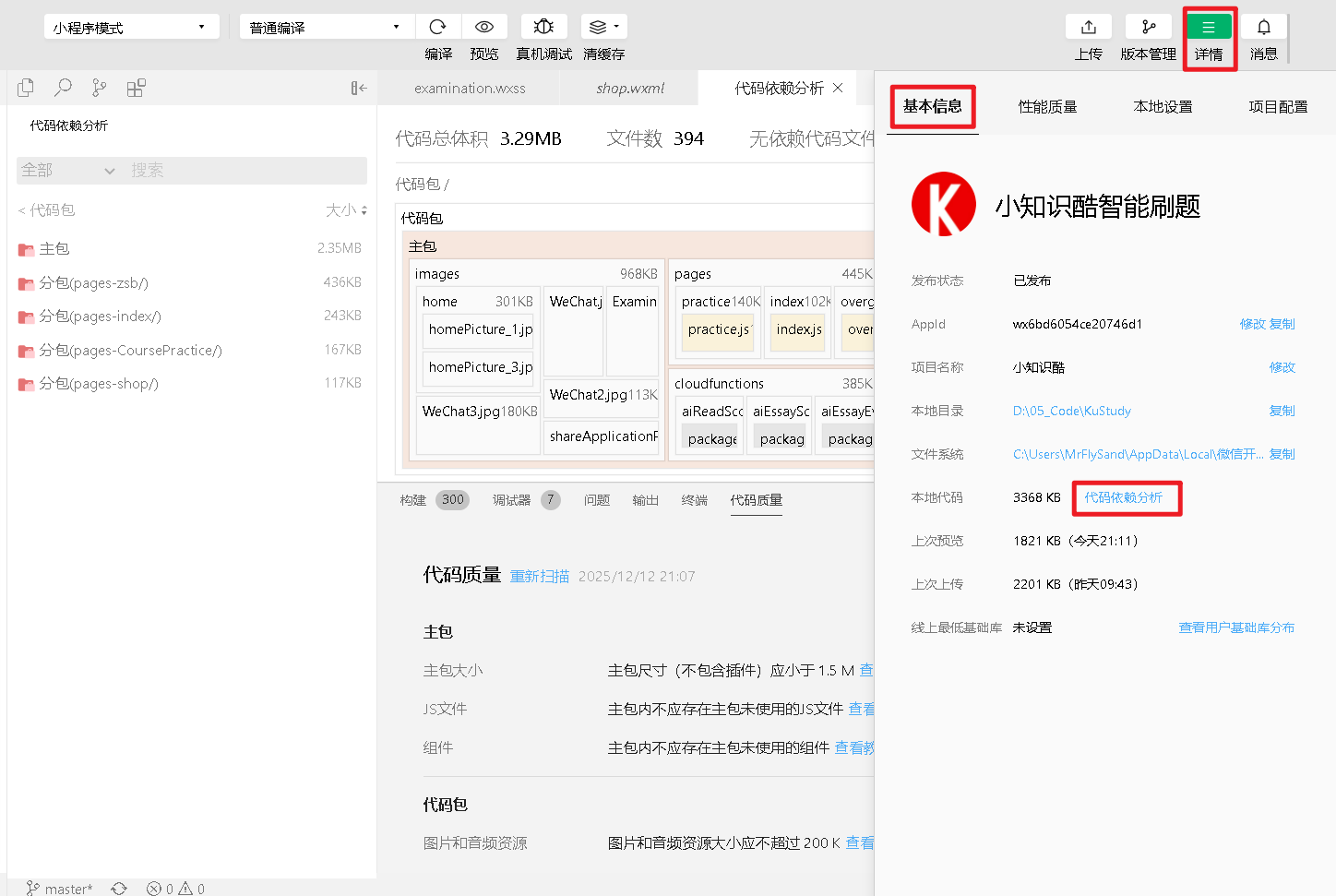Open the local directory D:\05_Code\KuStudy link
The height and width of the screenshot is (896, 1336).
[x=1072, y=411]
